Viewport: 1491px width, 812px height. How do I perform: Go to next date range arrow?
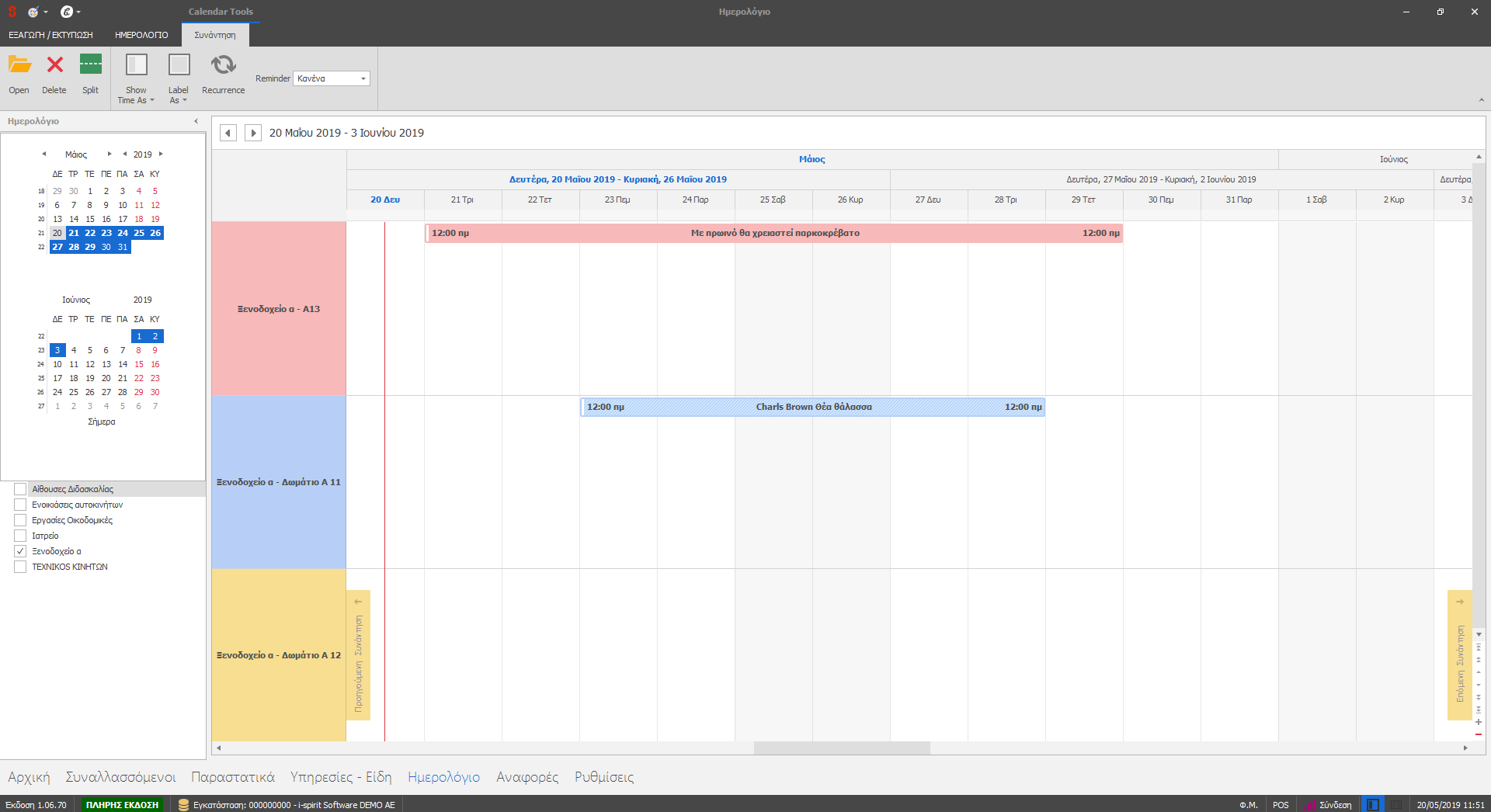point(252,133)
